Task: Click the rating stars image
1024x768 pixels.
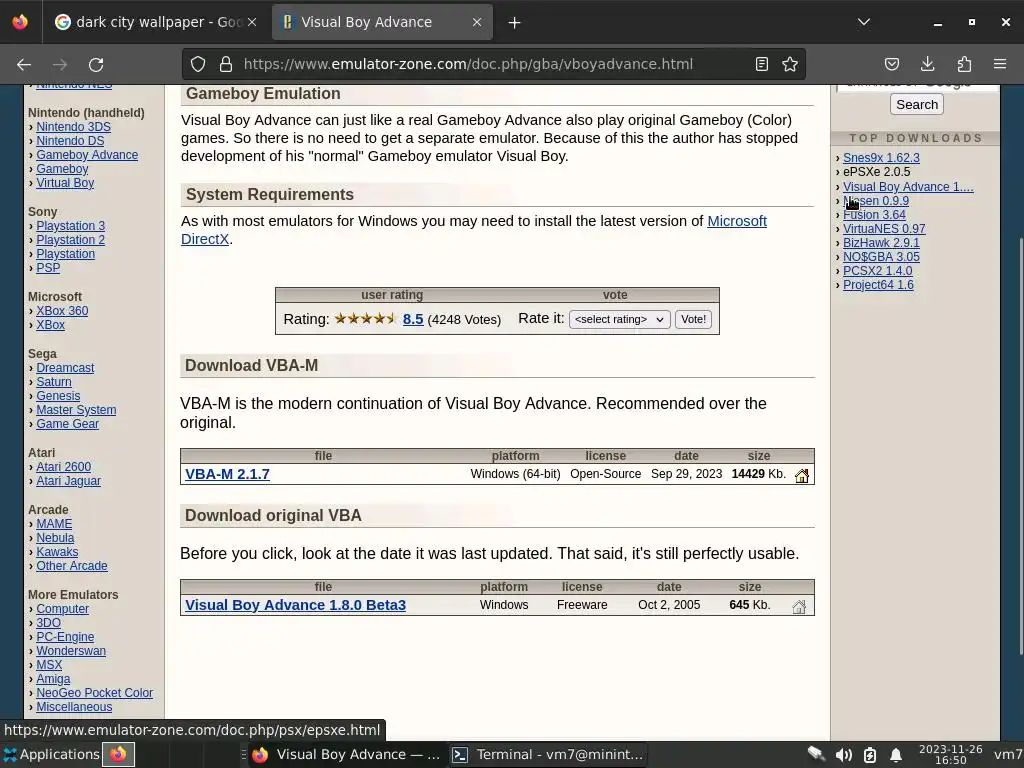Action: [x=365, y=319]
